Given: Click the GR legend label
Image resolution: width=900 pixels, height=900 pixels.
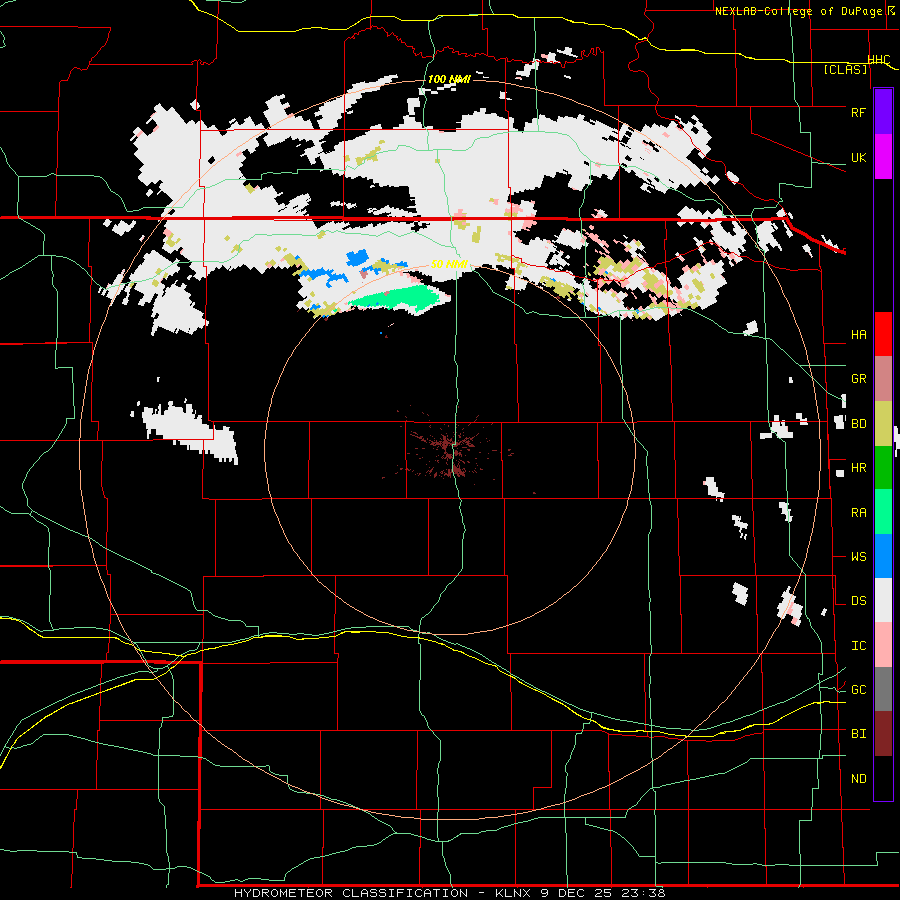Looking at the screenshot, I should tap(858, 379).
